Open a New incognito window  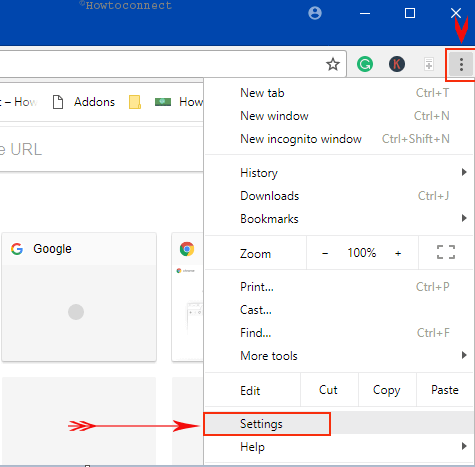(x=339, y=139)
